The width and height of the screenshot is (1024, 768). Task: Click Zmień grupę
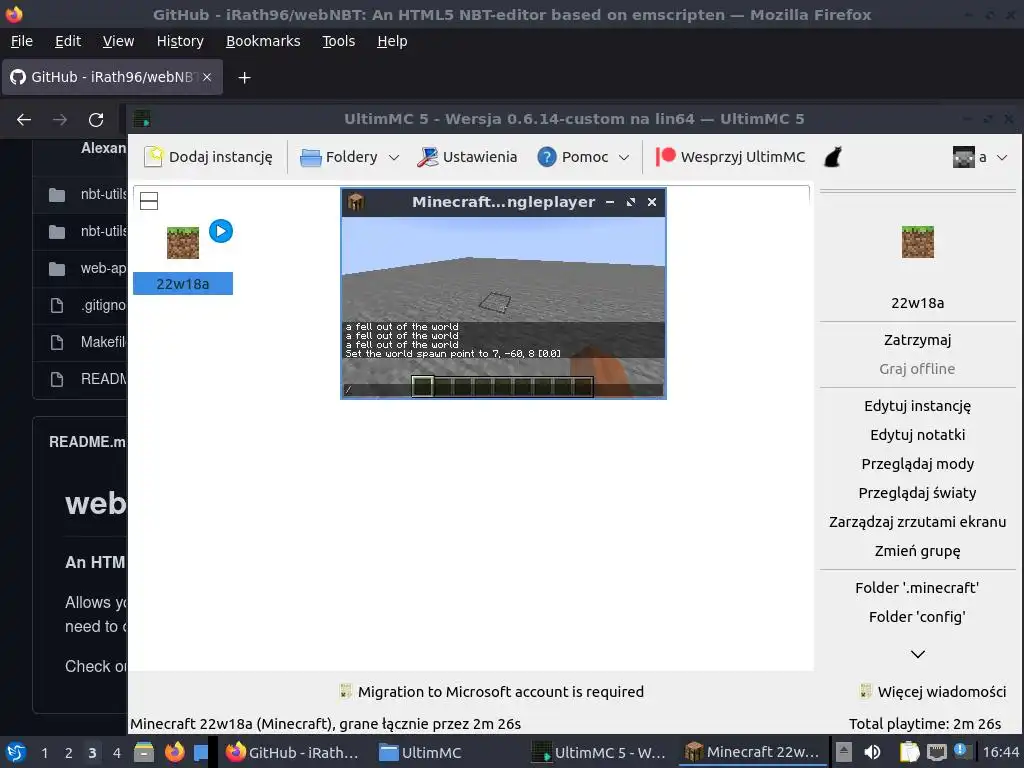click(x=918, y=551)
